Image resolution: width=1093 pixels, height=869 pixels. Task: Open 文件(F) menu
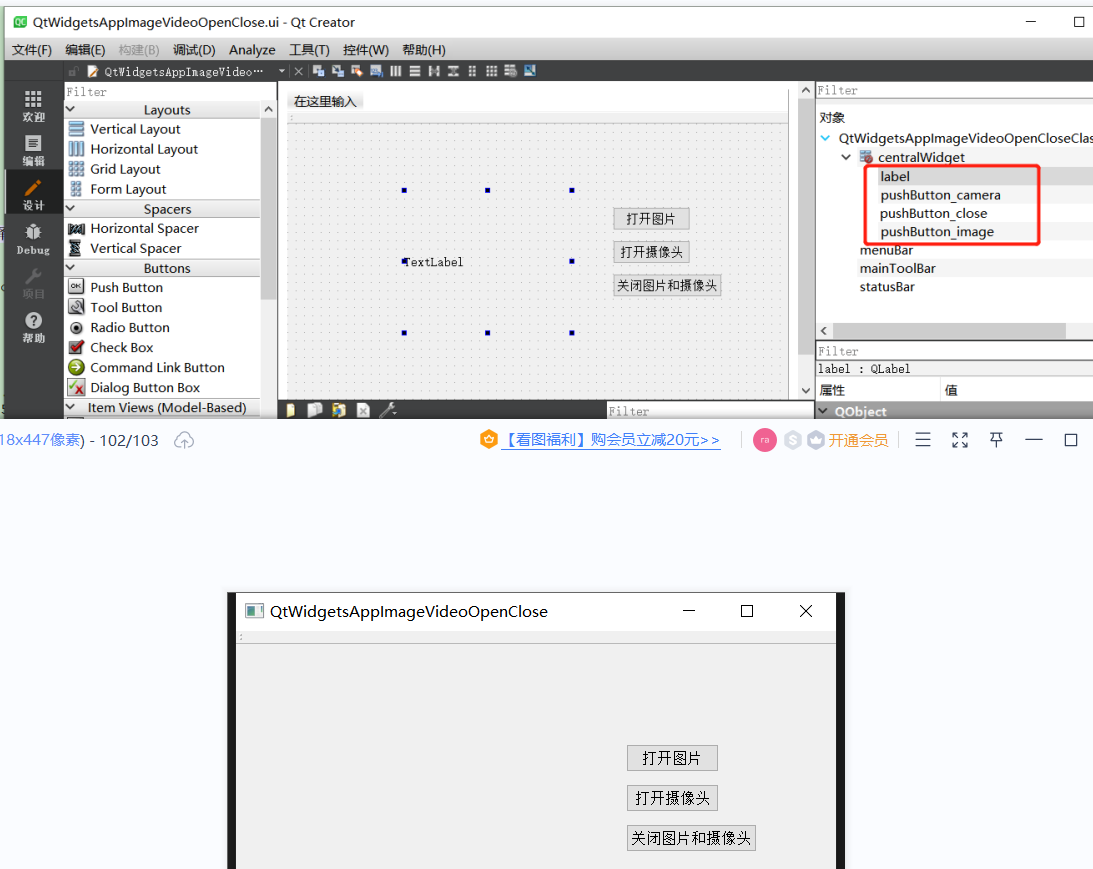click(x=31, y=50)
